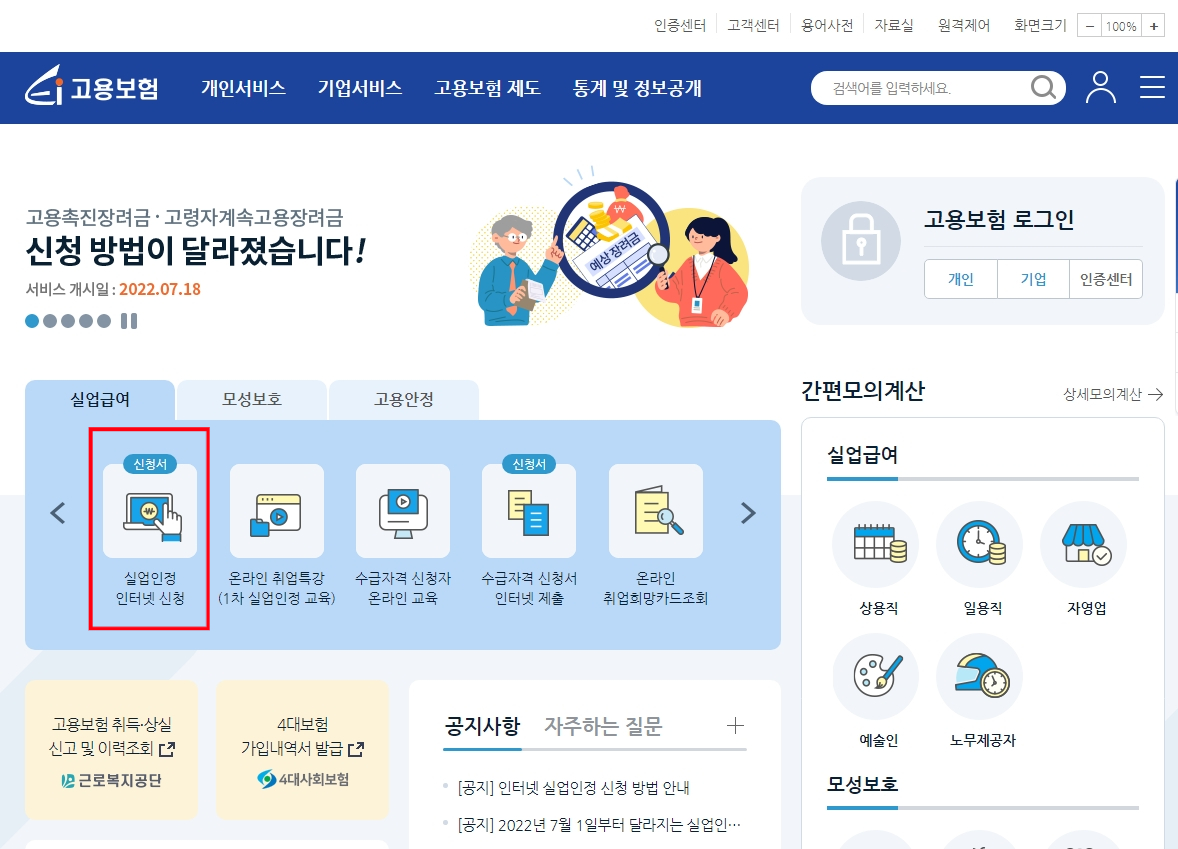Select the 예술인 calculator icon
The height and width of the screenshot is (849, 1178).
[876, 676]
